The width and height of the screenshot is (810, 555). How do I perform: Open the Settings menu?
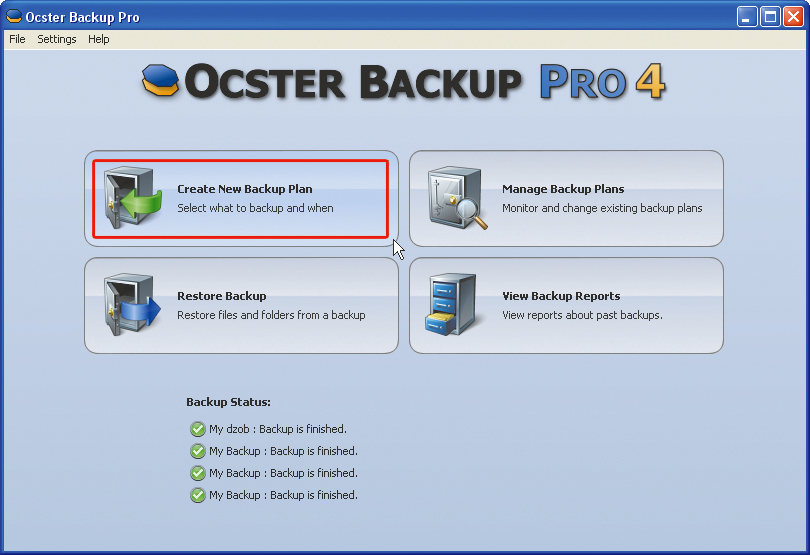coord(57,39)
